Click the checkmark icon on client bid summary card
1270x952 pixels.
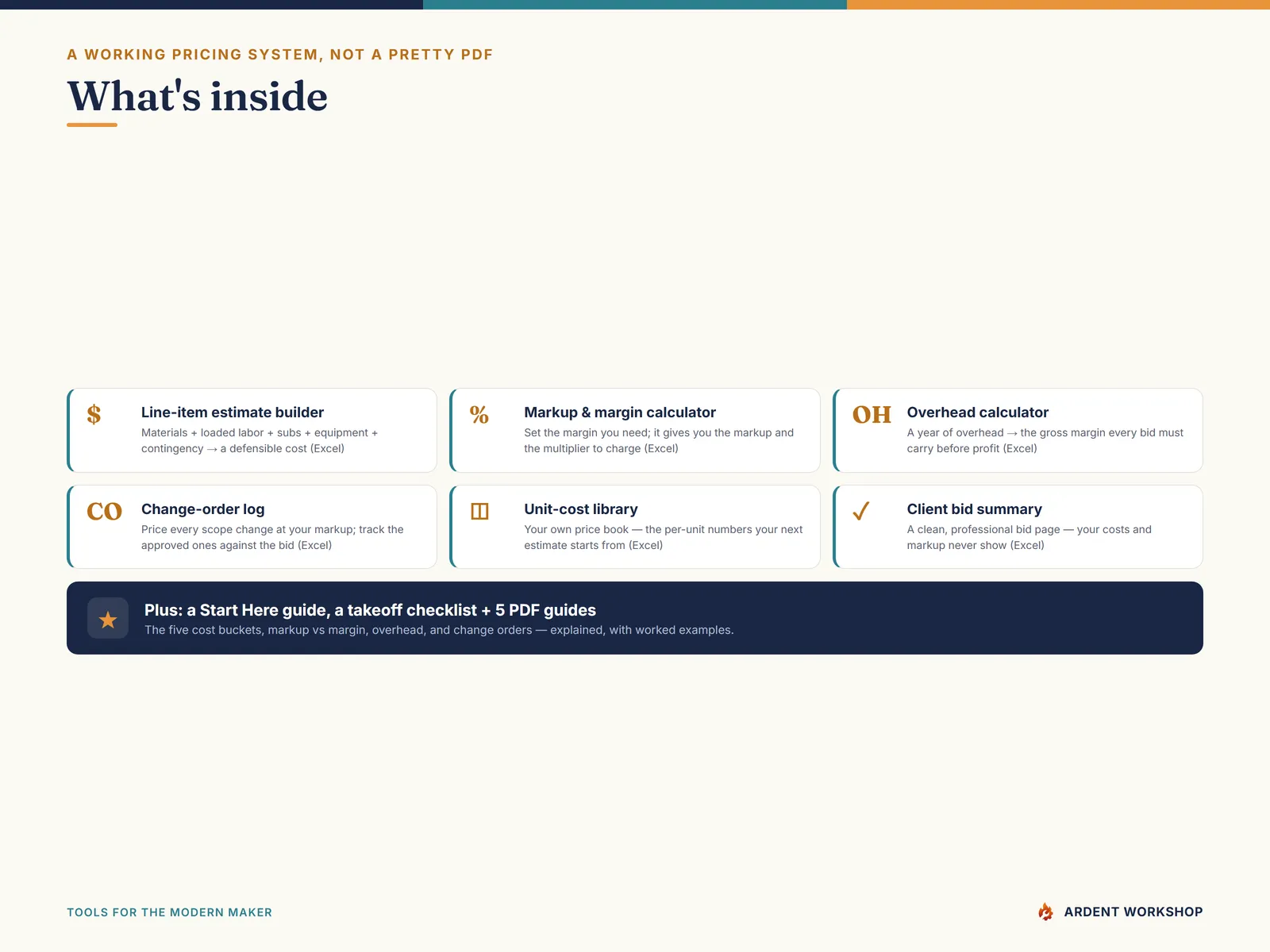pyautogui.click(x=861, y=511)
